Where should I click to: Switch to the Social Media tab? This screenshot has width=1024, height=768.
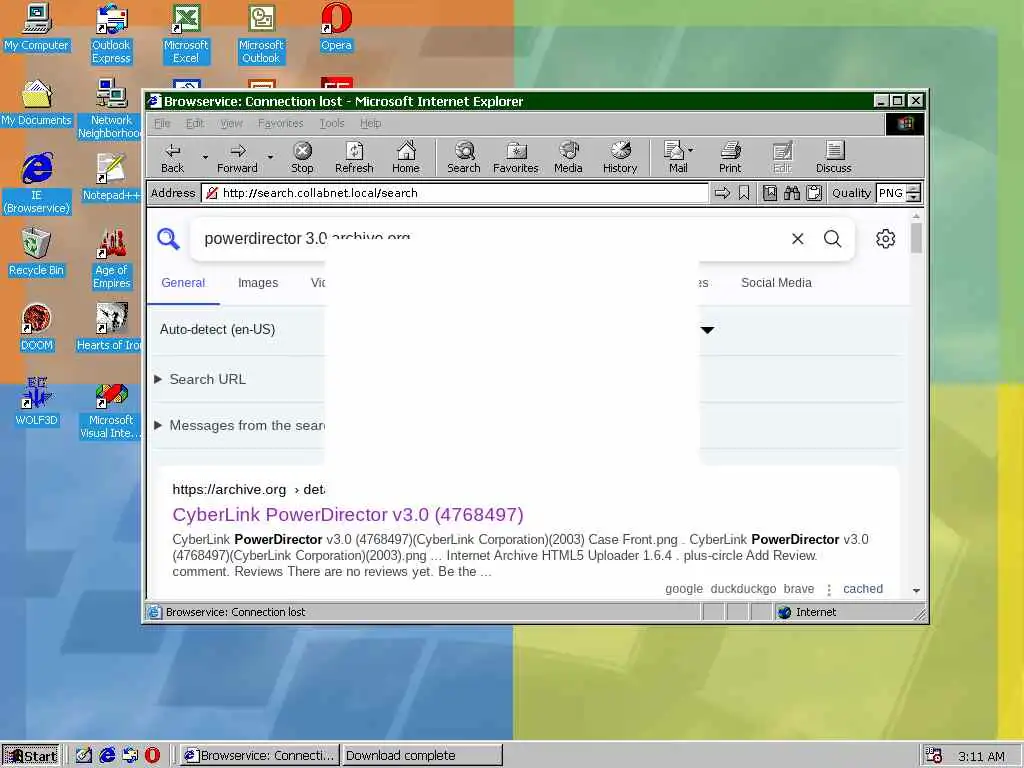tap(776, 283)
